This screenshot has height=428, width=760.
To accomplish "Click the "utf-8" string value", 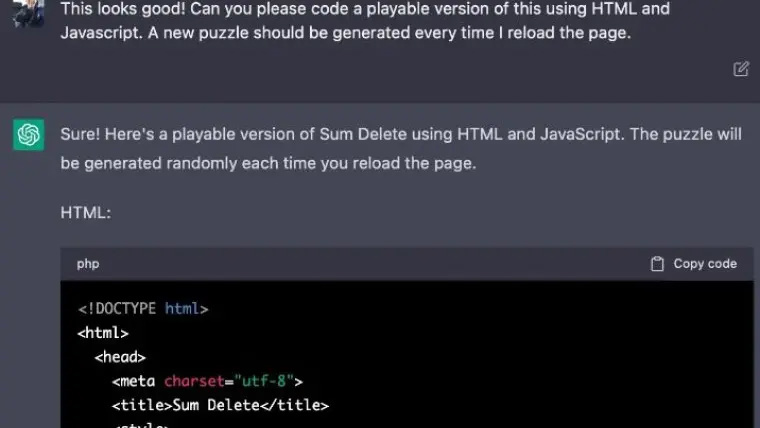I will point(263,381).
